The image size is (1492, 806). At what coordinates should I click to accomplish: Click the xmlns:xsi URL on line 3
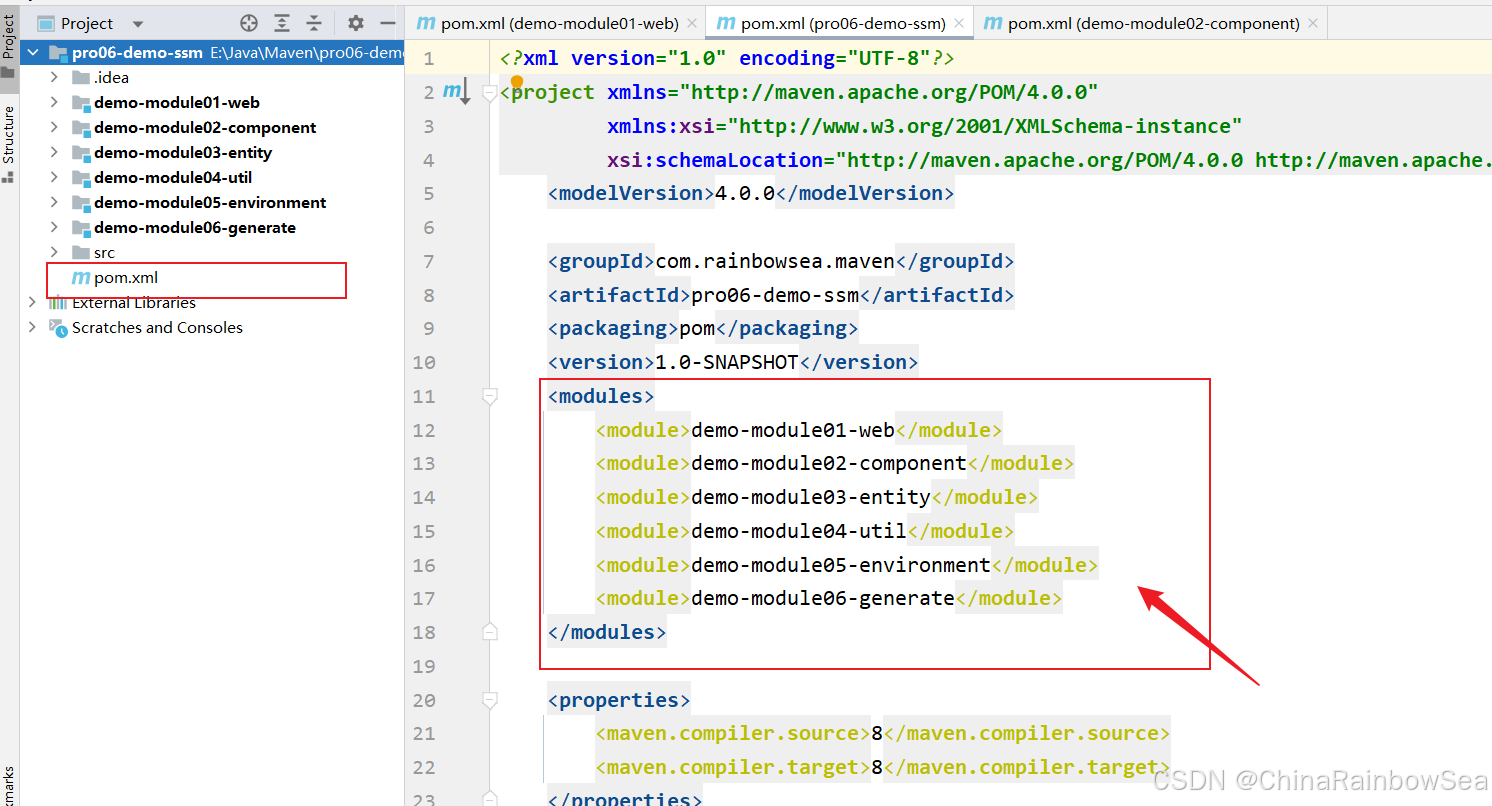point(986,126)
